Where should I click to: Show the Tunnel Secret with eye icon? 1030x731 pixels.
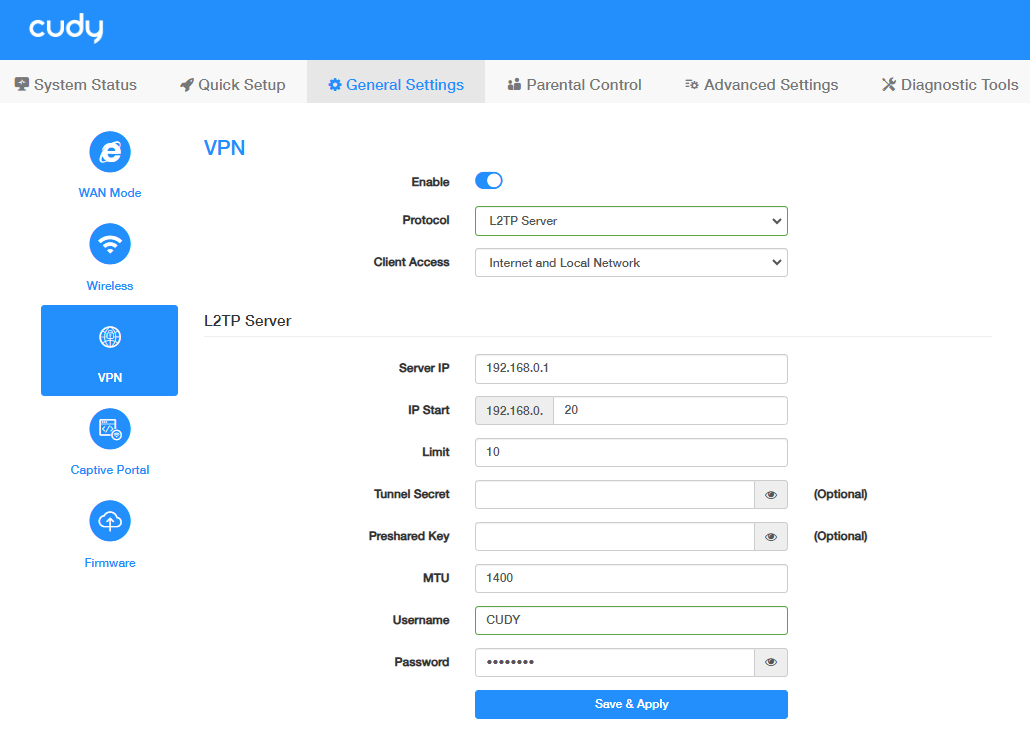[x=771, y=495]
